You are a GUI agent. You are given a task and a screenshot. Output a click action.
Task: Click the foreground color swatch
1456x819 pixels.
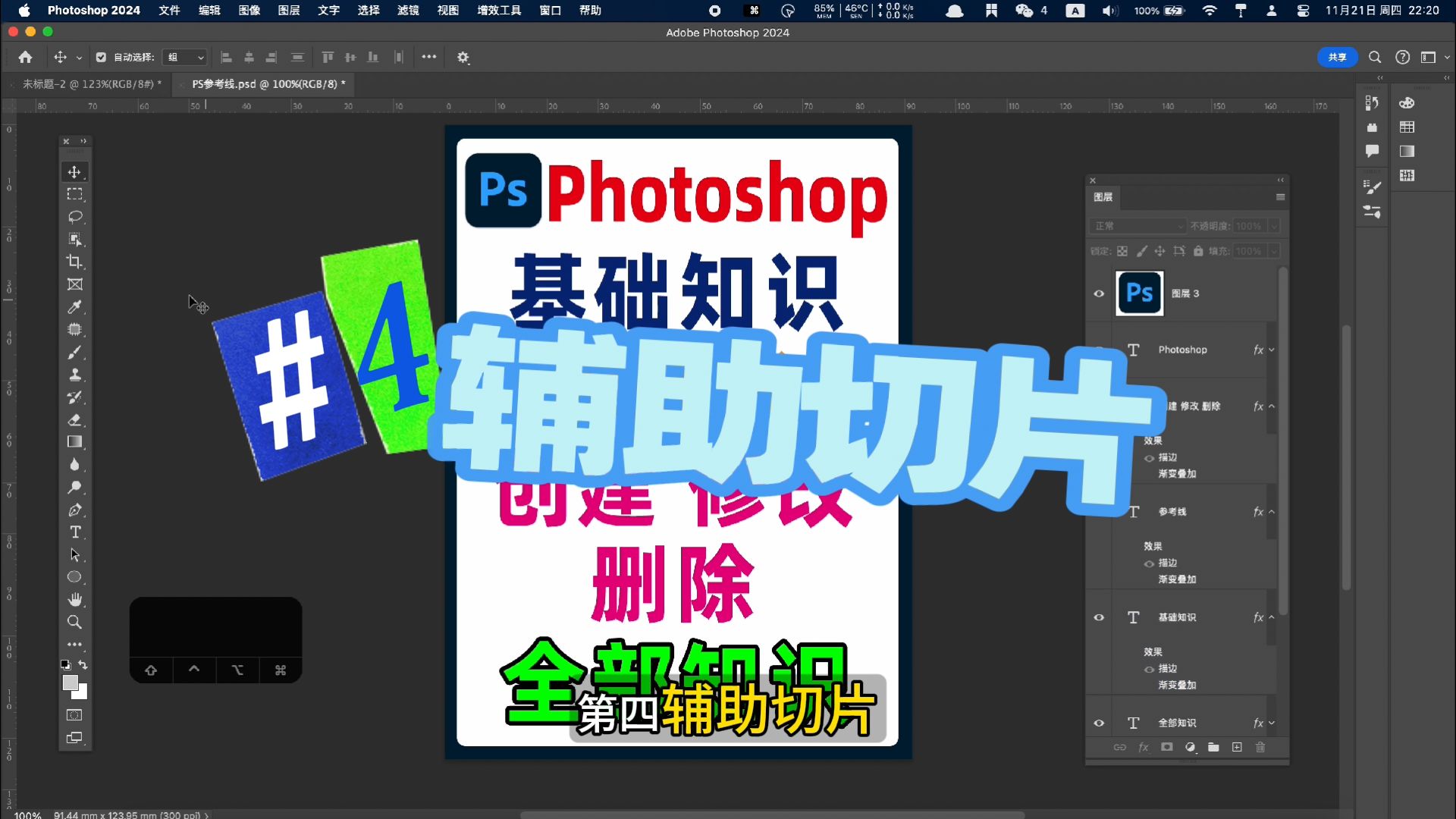click(70, 682)
